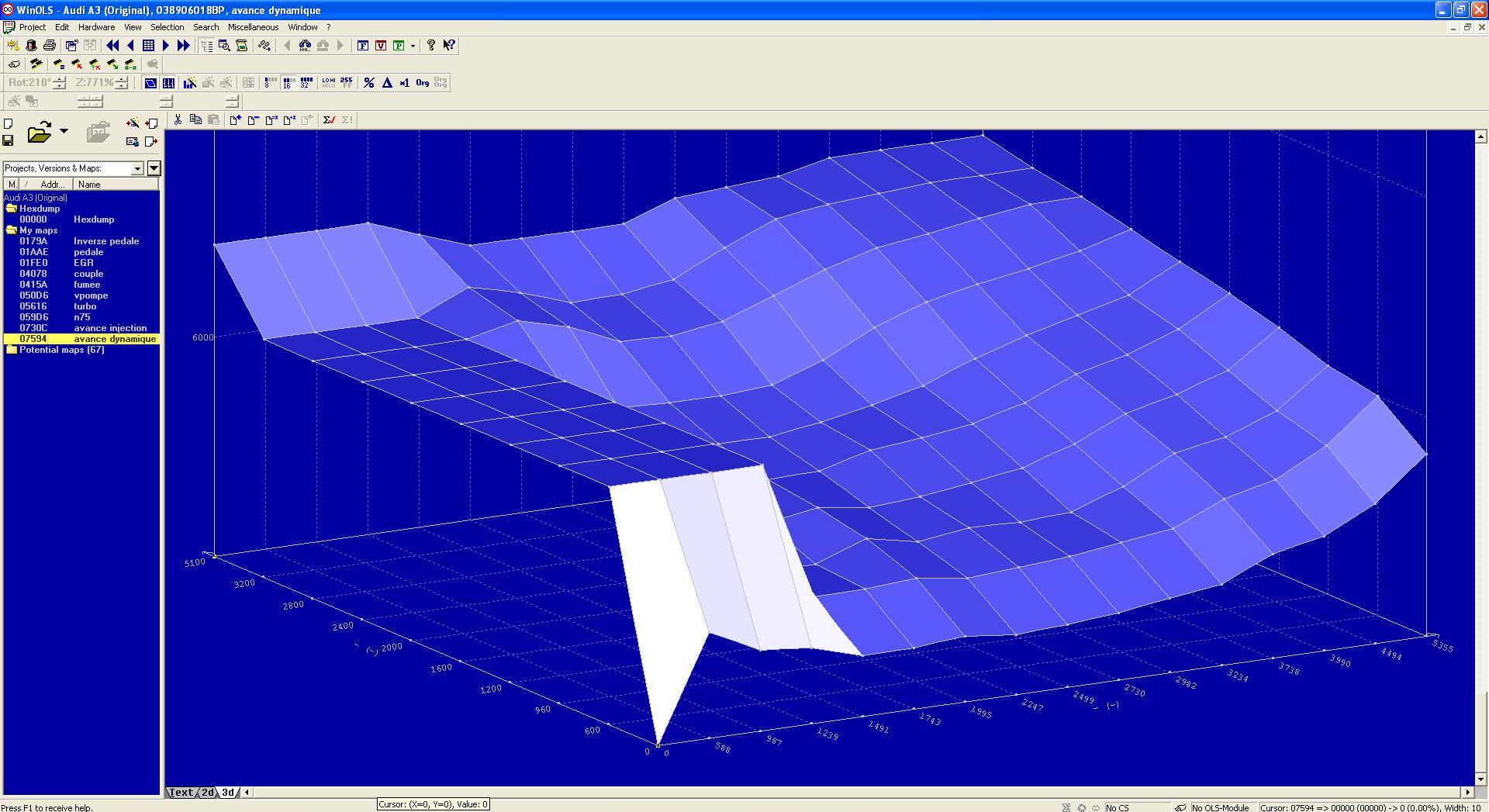Click the scissors cut icon

tap(178, 119)
